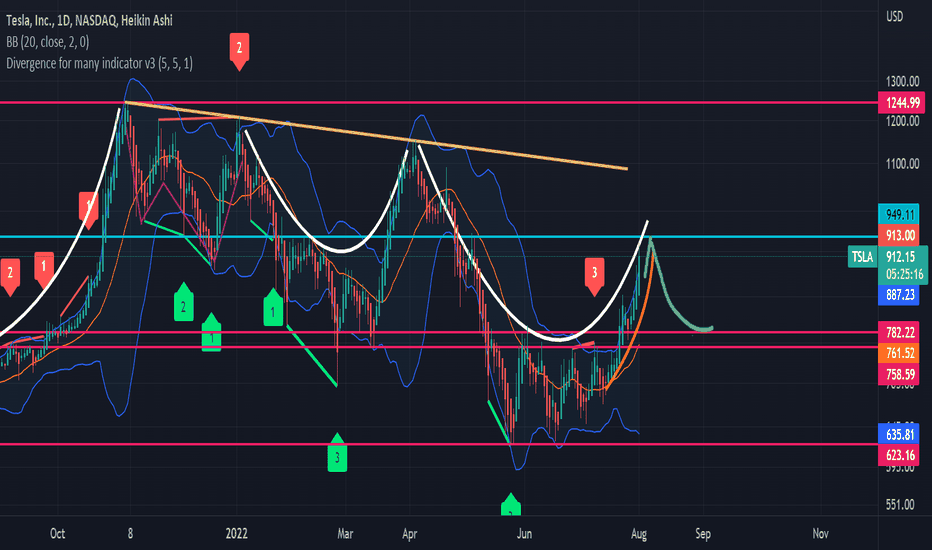
Task: Click the 2022 label on the time axis
Action: click(x=237, y=533)
